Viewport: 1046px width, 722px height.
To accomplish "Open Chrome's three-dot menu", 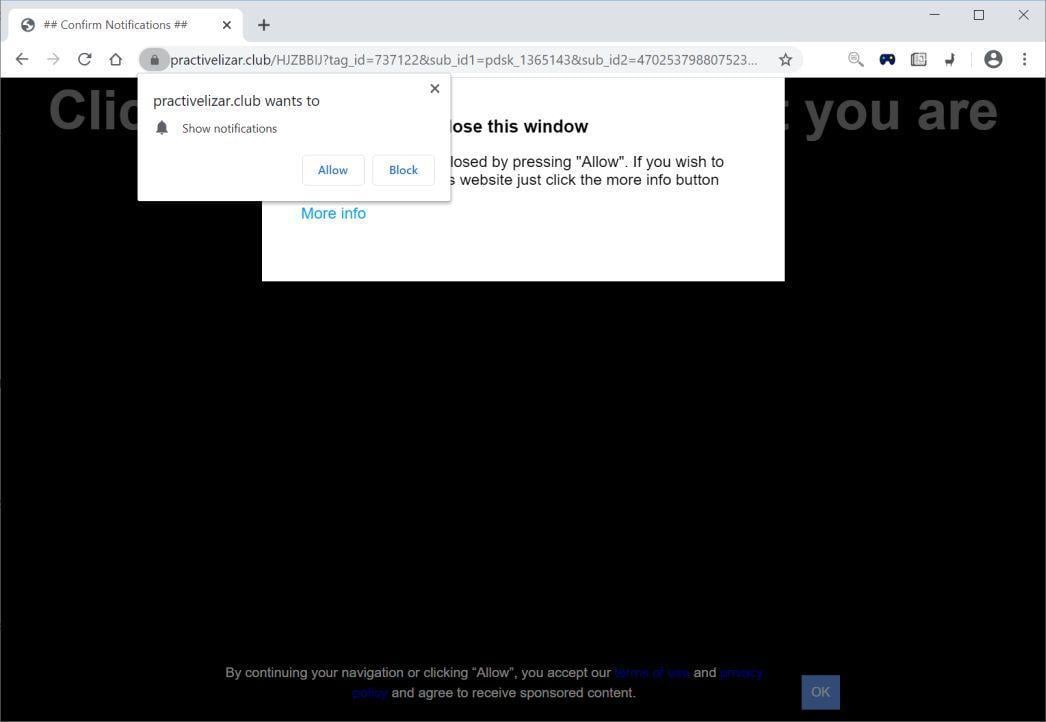I will [x=1024, y=59].
